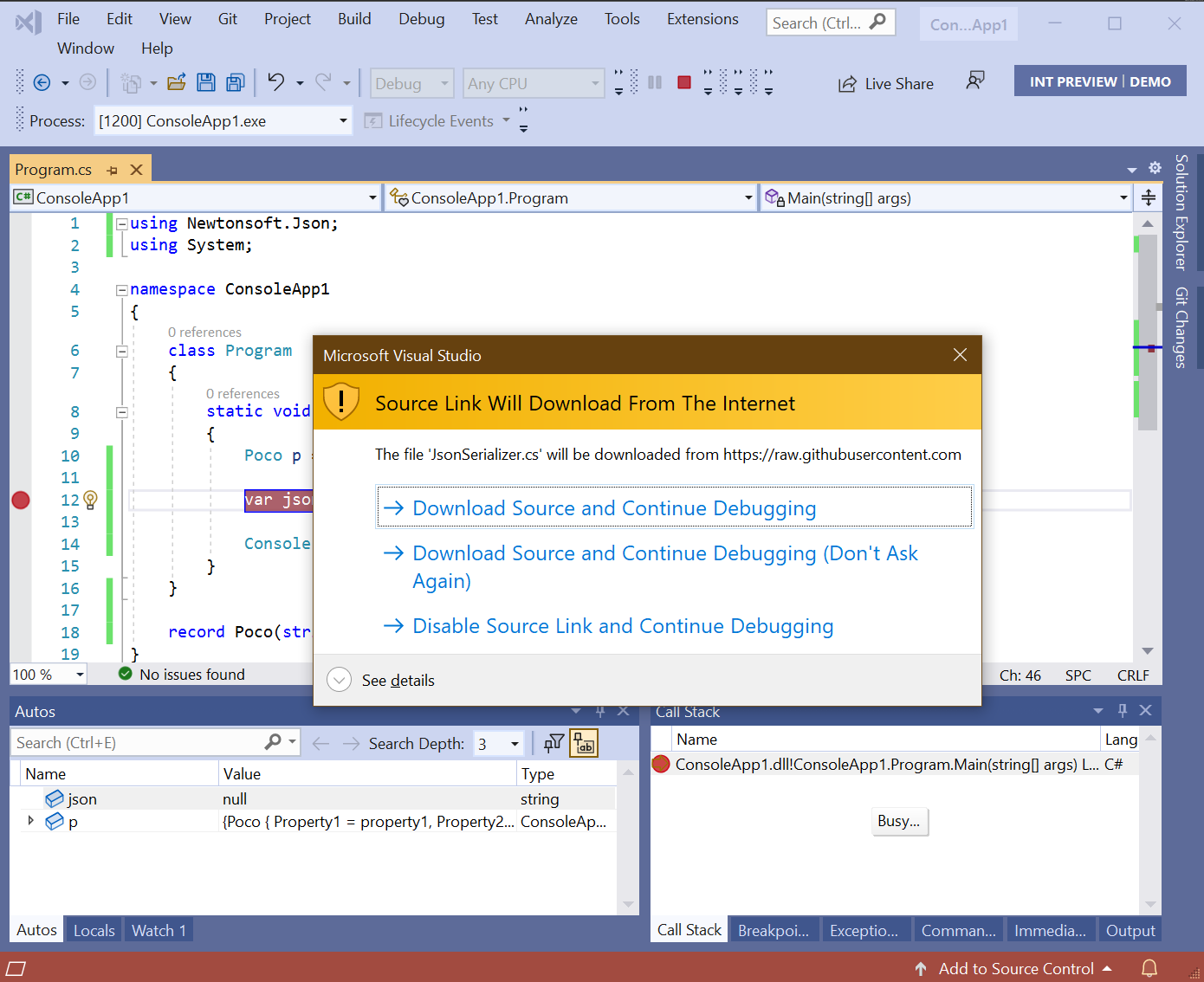This screenshot has height=982, width=1204.
Task: Click the Busy... button in Call Stack
Action: pyautogui.click(x=899, y=821)
